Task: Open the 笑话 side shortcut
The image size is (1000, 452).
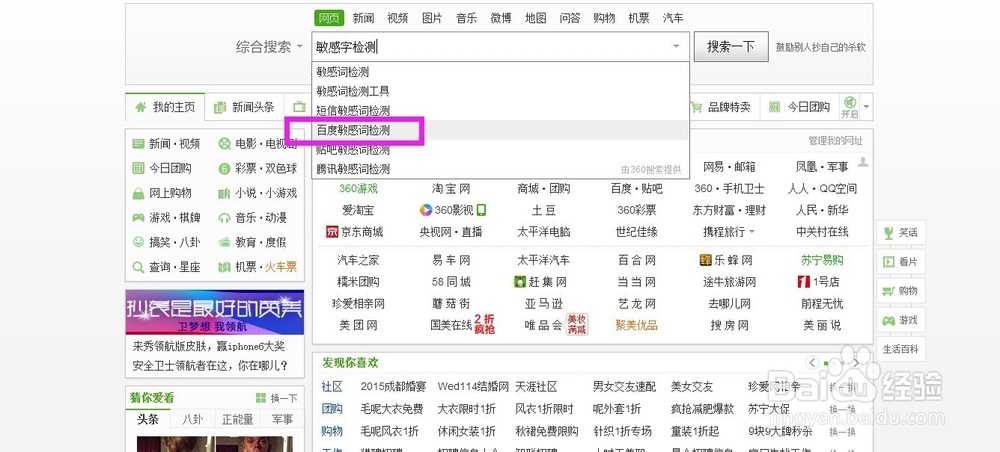Action: (901, 233)
